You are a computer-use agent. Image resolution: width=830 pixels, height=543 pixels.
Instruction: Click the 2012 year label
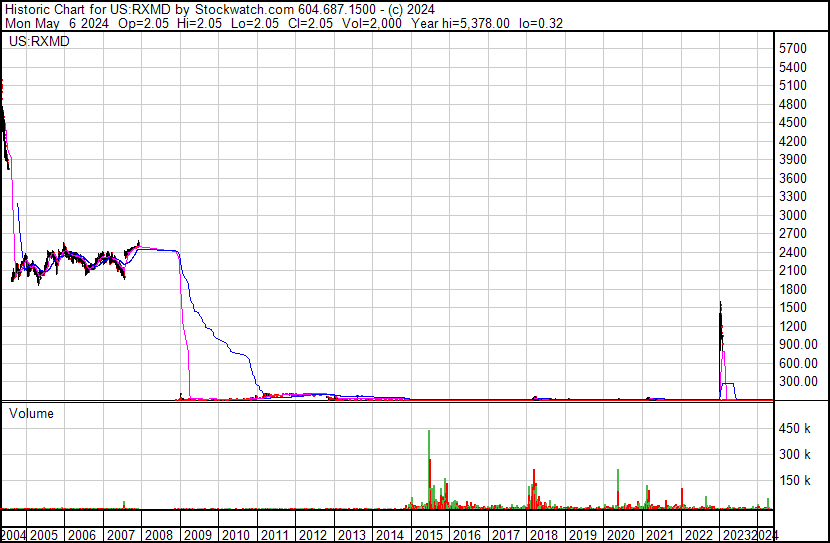point(312,535)
